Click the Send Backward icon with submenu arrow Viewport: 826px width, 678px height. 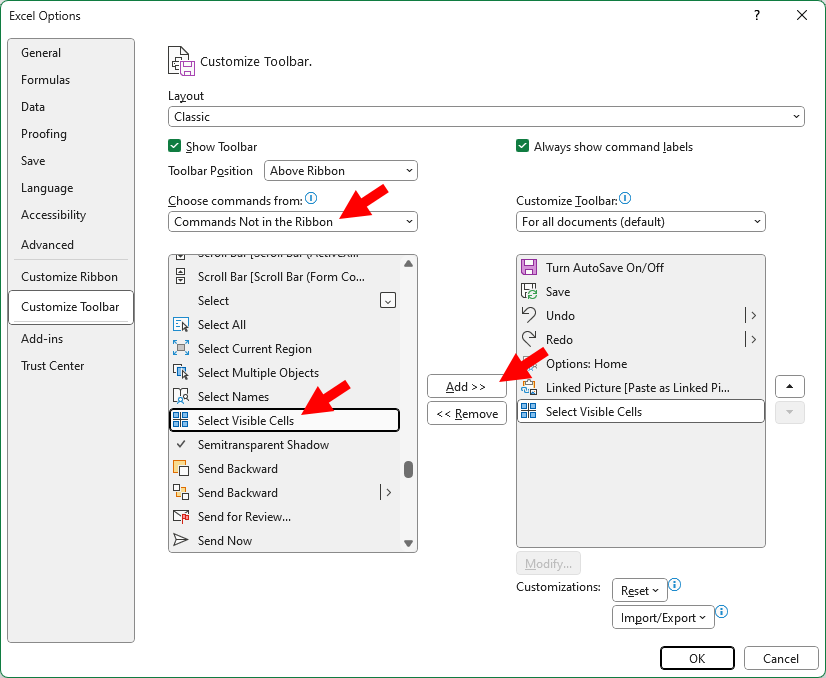181,492
